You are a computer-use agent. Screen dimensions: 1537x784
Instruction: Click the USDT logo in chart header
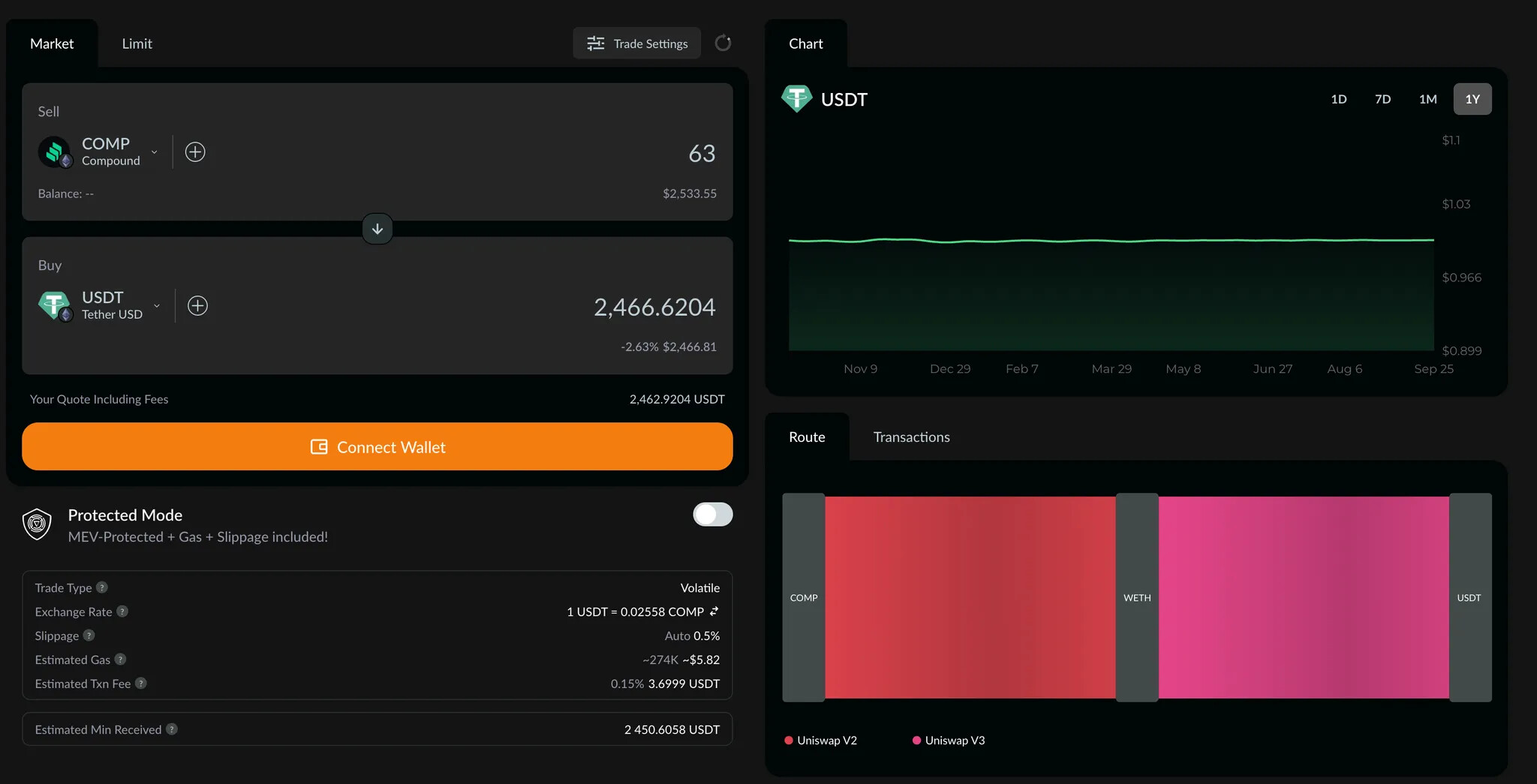797,98
